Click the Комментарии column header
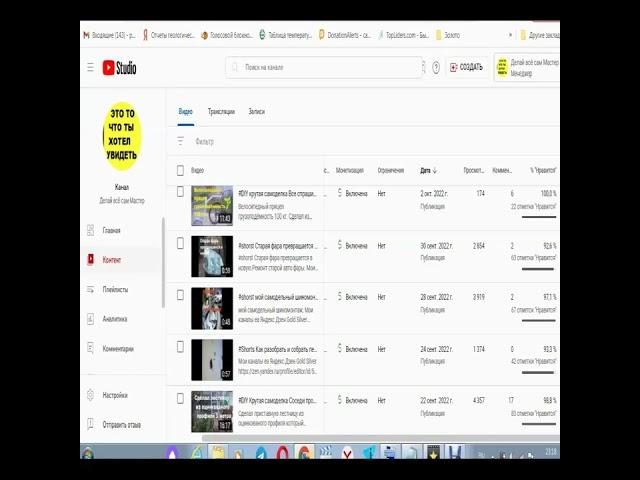The width and height of the screenshot is (640, 480). click(x=502, y=171)
